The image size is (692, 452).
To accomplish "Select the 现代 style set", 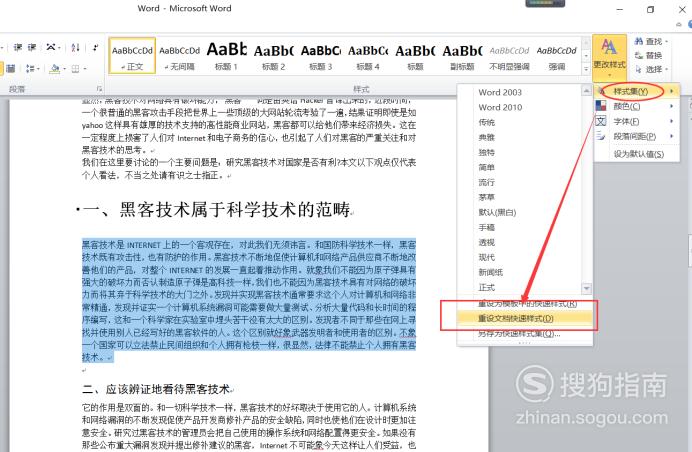I will click(x=520, y=257).
